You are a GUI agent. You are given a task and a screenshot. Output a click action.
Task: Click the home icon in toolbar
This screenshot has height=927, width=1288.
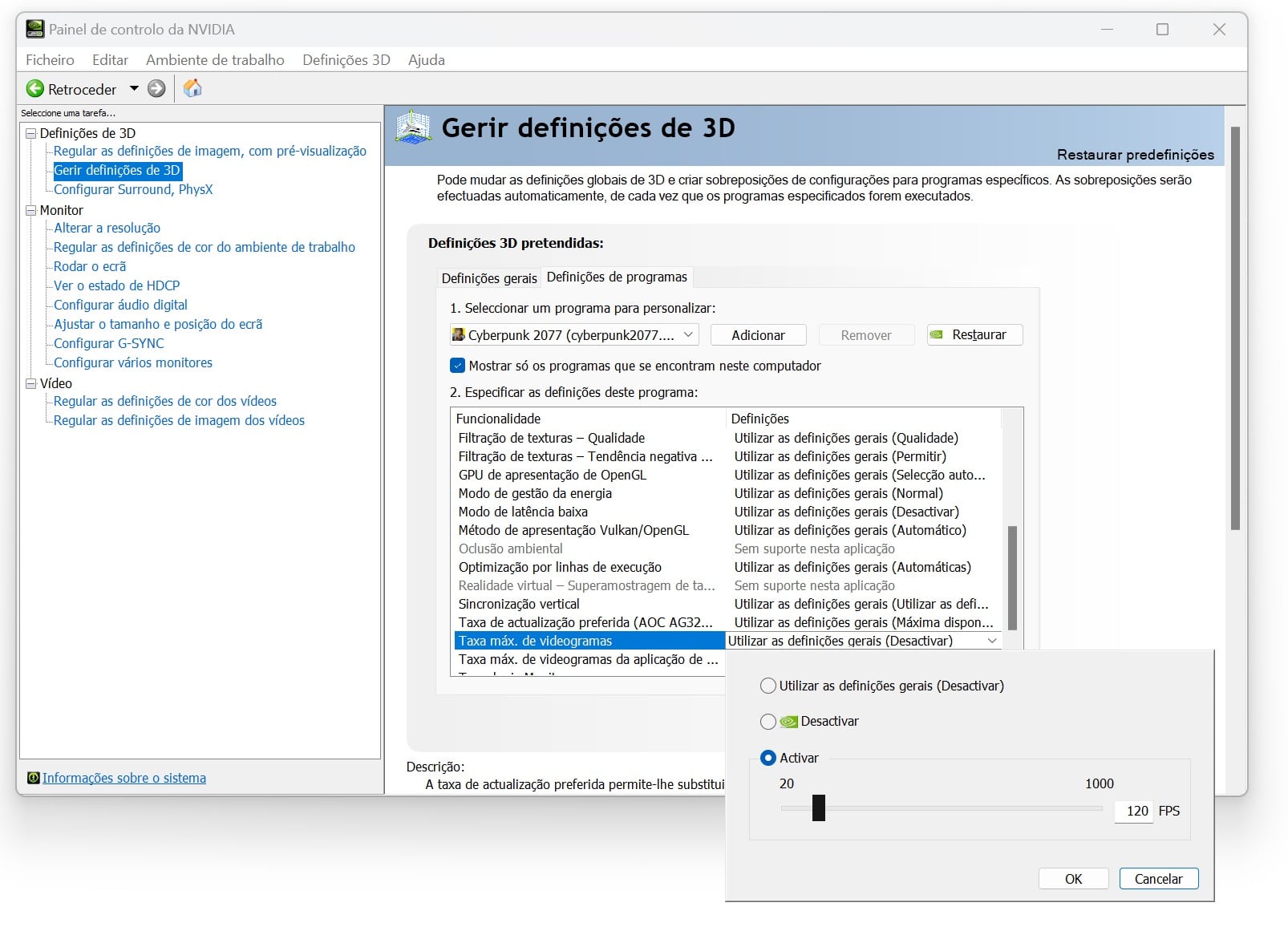tap(192, 88)
